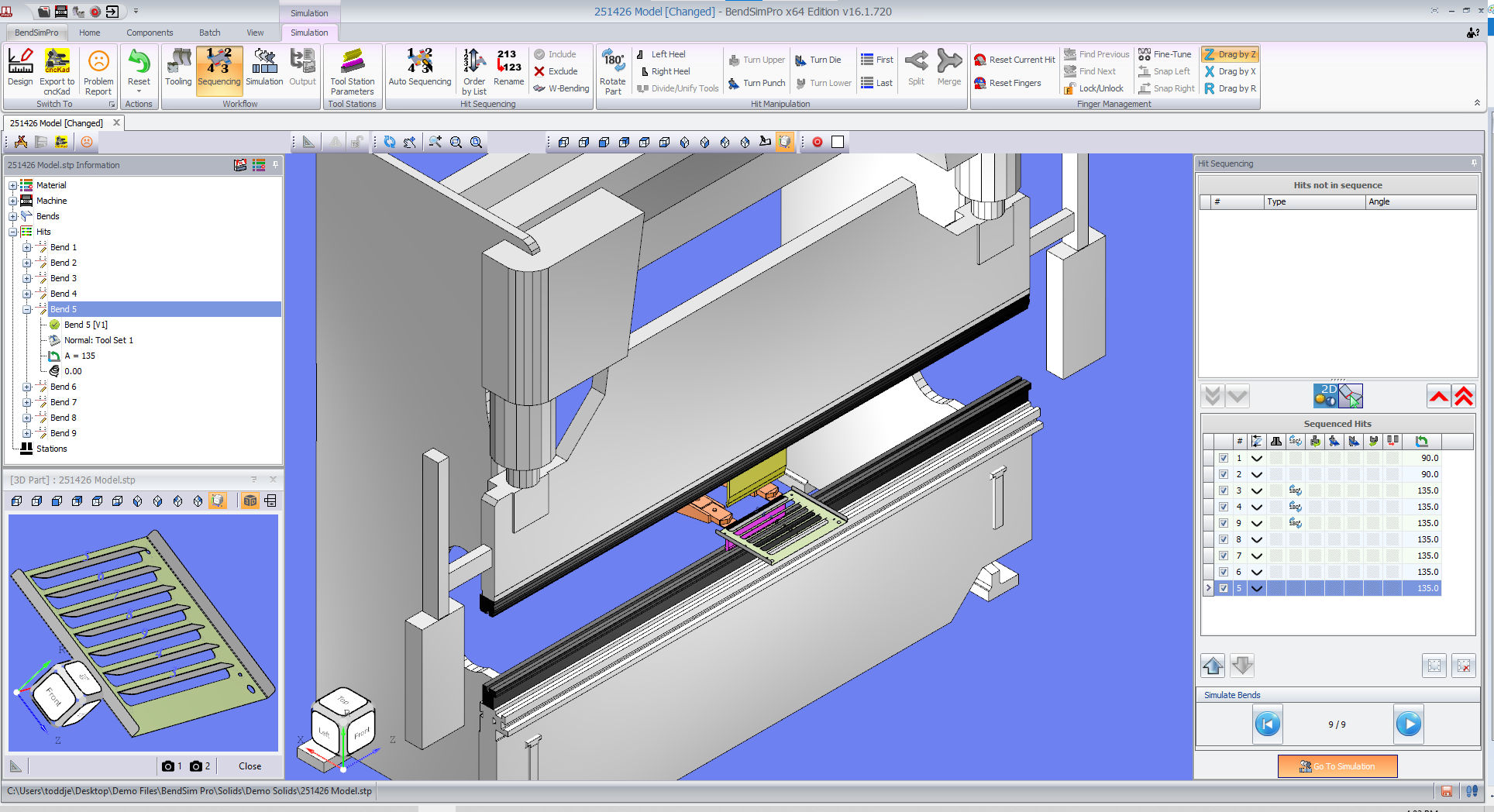The height and width of the screenshot is (812, 1494).
Task: Click the double red up-arrow icon
Action: point(1464,397)
